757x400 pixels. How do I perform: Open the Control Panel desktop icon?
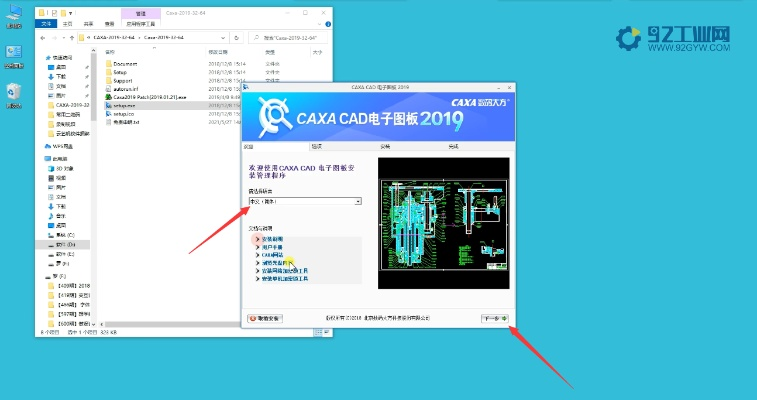[14, 56]
